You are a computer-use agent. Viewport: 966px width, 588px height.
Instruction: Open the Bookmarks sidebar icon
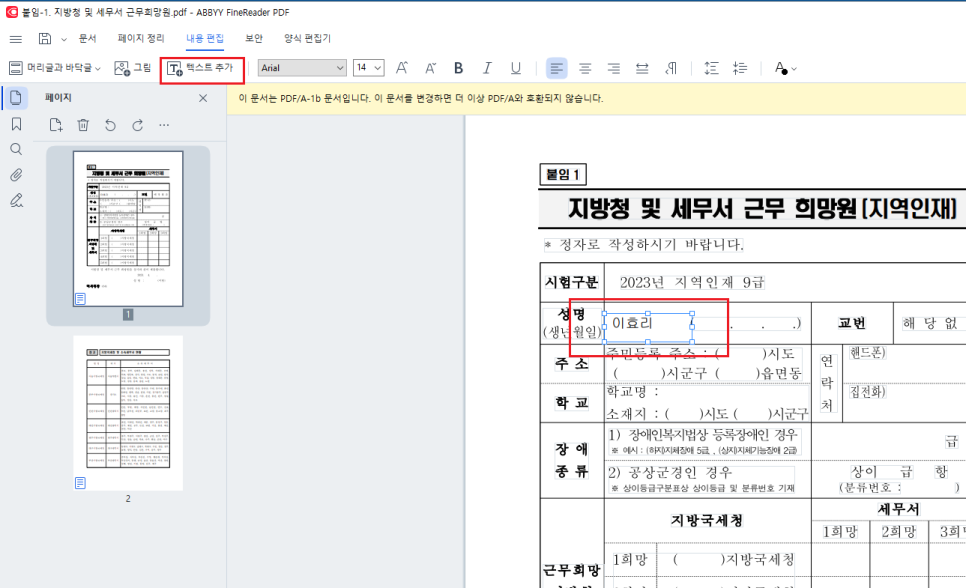click(16, 124)
